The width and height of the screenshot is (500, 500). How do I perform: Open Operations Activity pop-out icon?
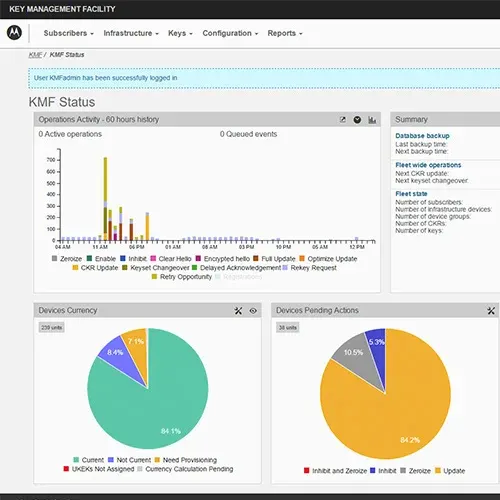pos(343,120)
